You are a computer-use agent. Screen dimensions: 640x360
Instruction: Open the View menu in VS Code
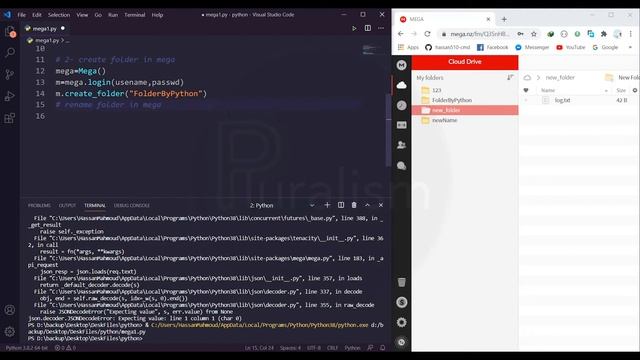click(82, 15)
